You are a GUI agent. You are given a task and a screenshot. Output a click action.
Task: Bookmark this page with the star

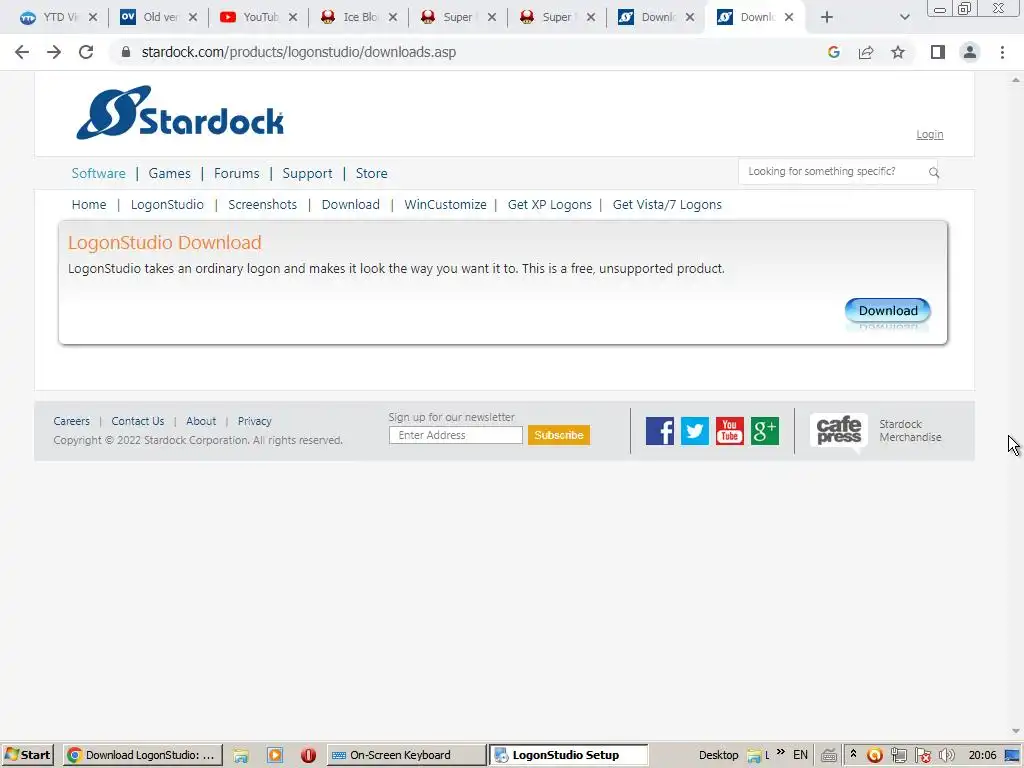point(898,52)
